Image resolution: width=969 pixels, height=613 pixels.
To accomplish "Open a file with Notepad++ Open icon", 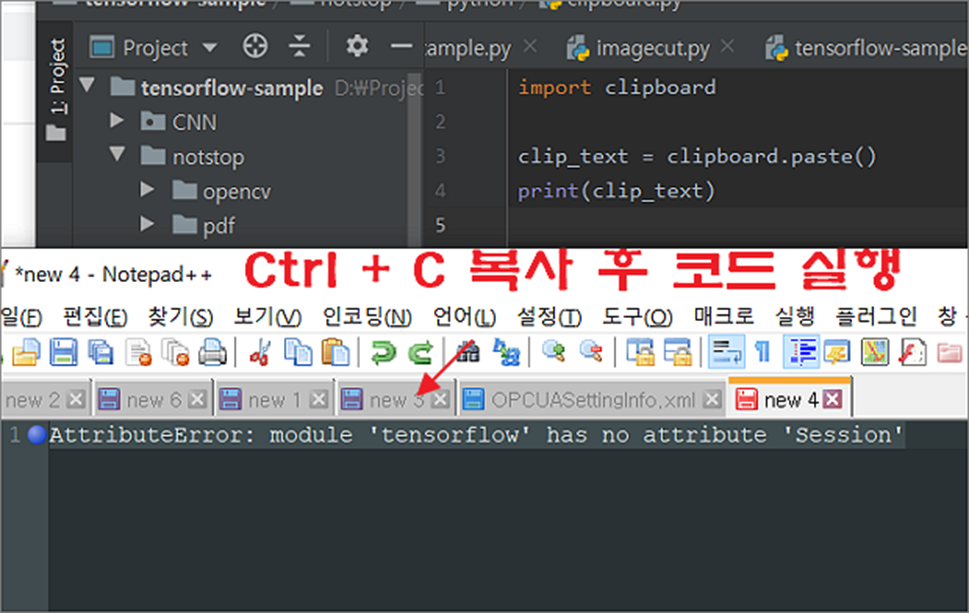I will click(x=25, y=353).
